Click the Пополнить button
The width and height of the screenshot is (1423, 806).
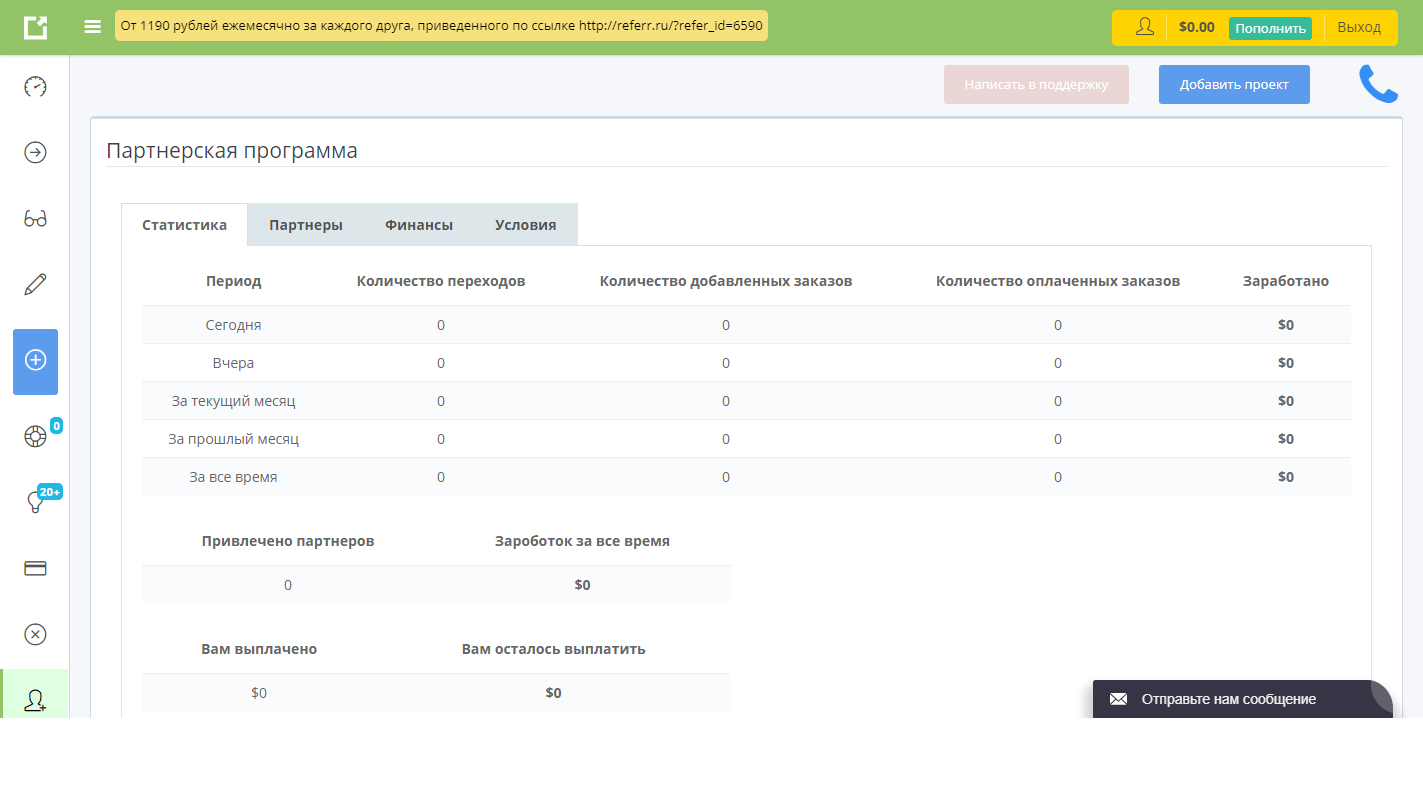click(1270, 27)
